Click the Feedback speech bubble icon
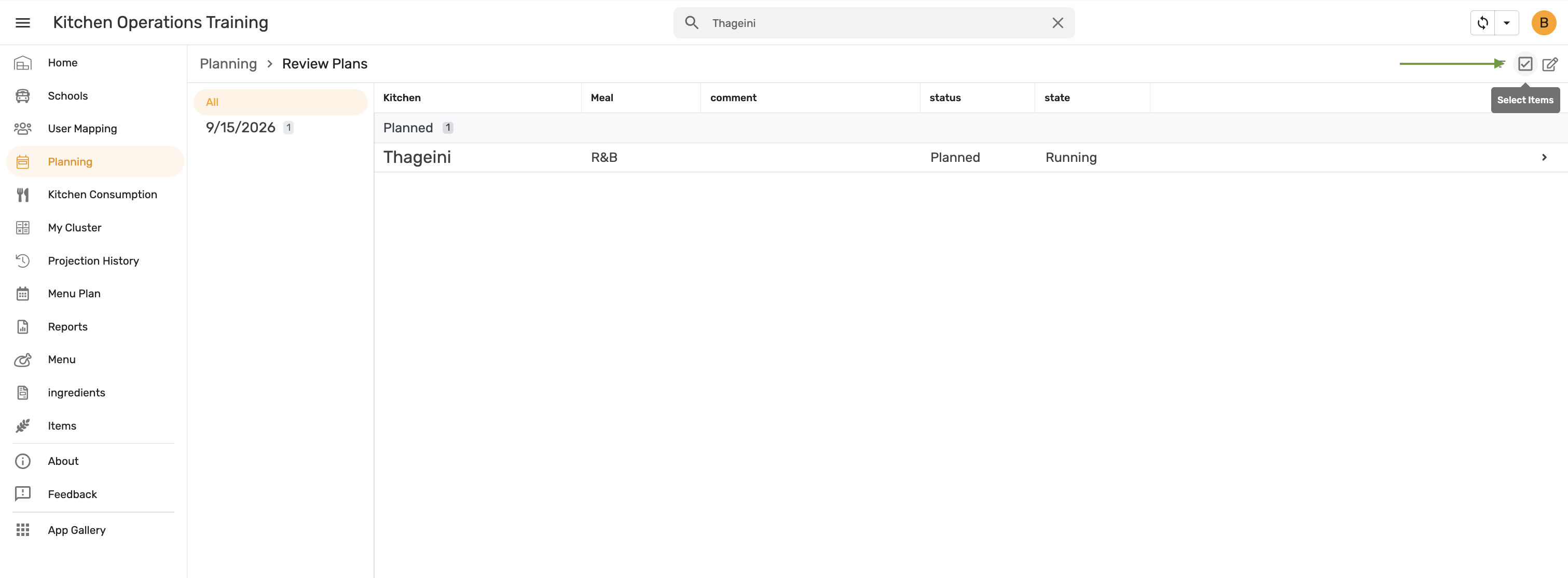The image size is (1568, 578). (x=22, y=494)
